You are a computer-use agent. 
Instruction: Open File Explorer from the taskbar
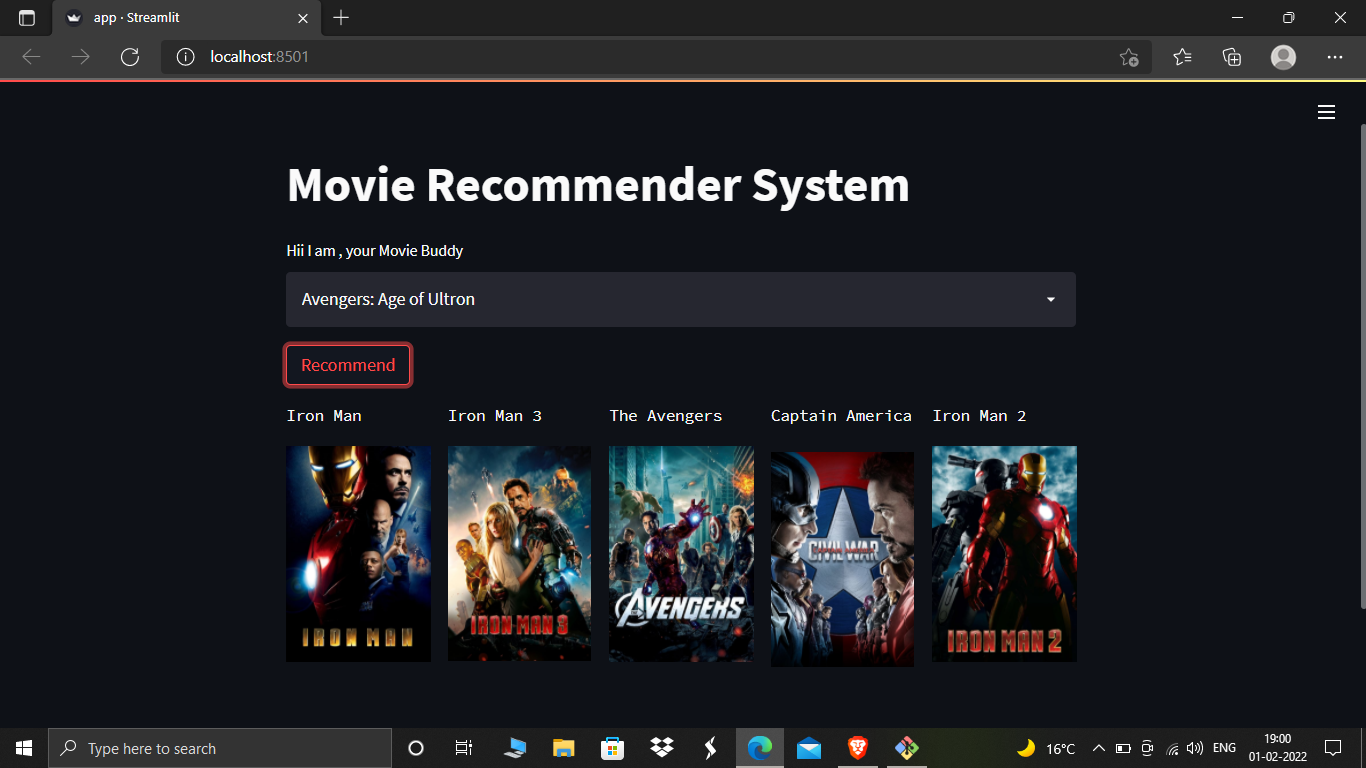click(x=563, y=747)
